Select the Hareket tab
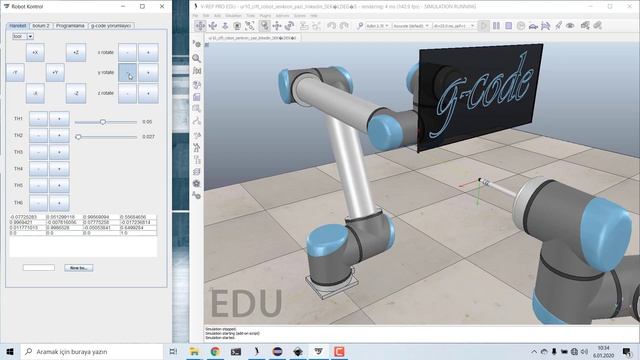 [18, 26]
